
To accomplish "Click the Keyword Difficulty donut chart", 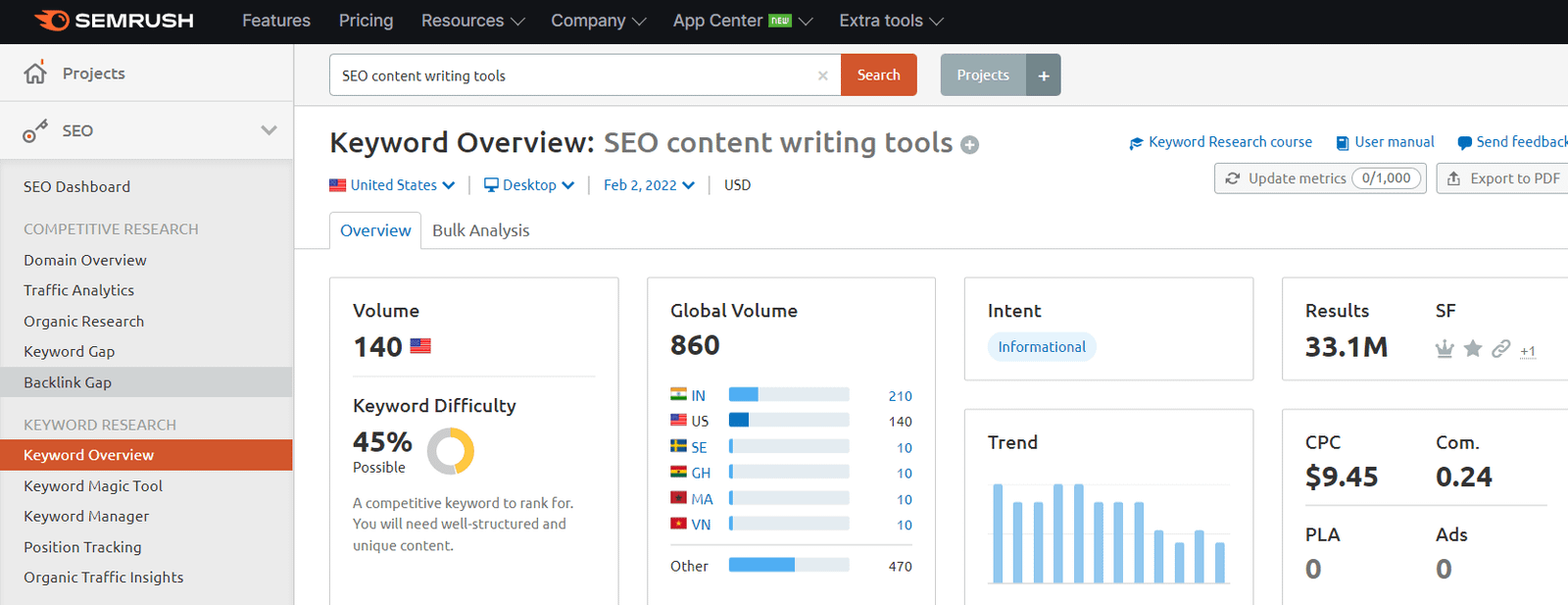I will coord(451,452).
